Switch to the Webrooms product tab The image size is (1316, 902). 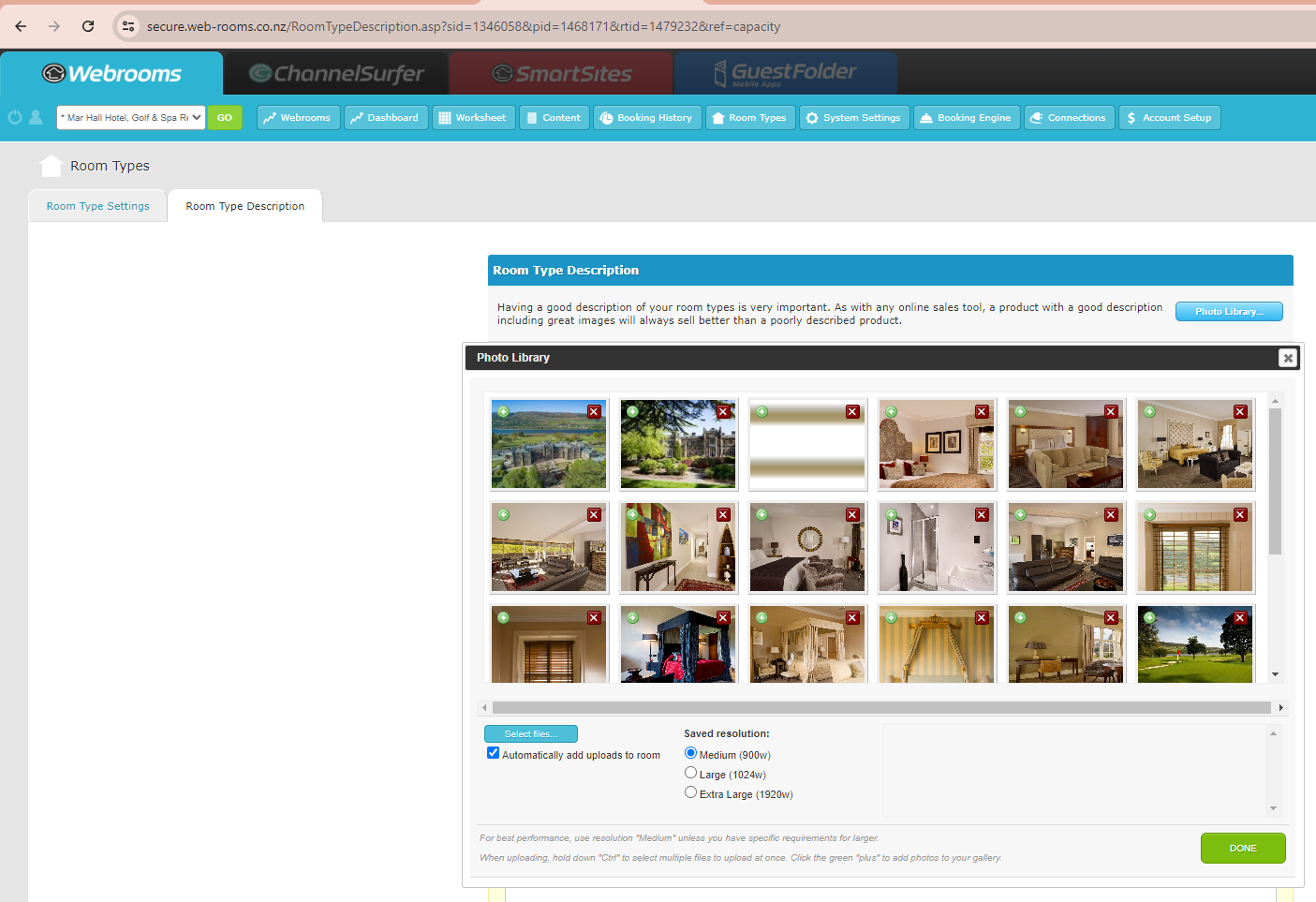111,73
